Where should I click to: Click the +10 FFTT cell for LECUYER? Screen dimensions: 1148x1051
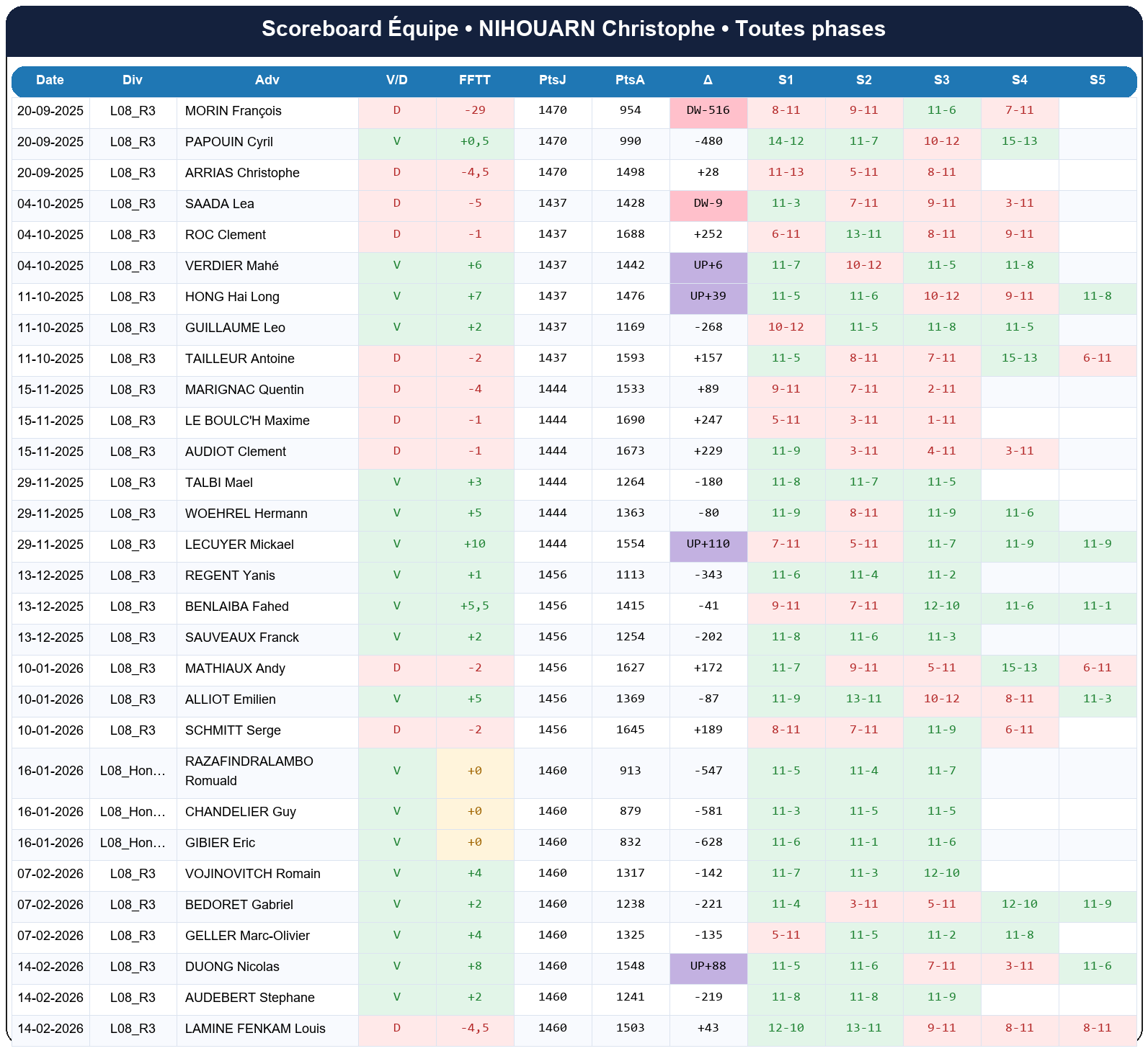[x=475, y=545]
